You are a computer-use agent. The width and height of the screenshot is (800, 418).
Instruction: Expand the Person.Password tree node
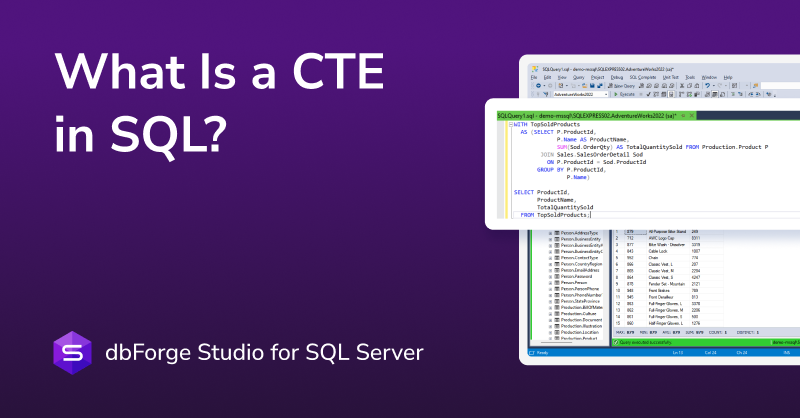point(551,276)
